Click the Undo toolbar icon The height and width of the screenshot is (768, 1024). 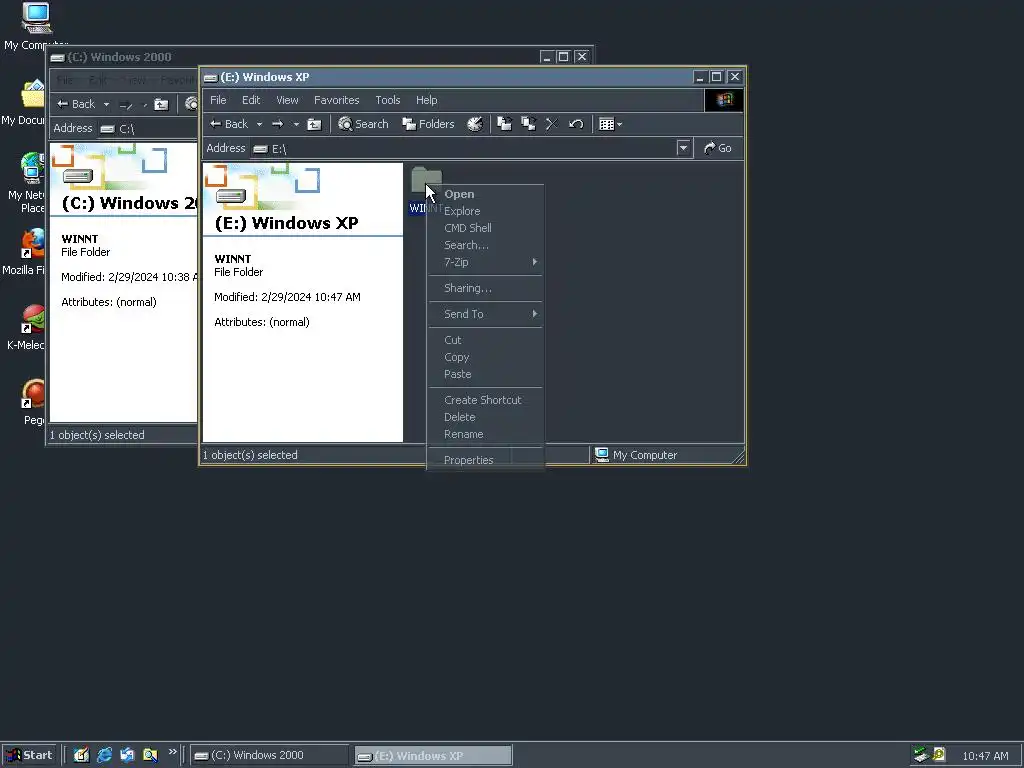click(575, 124)
